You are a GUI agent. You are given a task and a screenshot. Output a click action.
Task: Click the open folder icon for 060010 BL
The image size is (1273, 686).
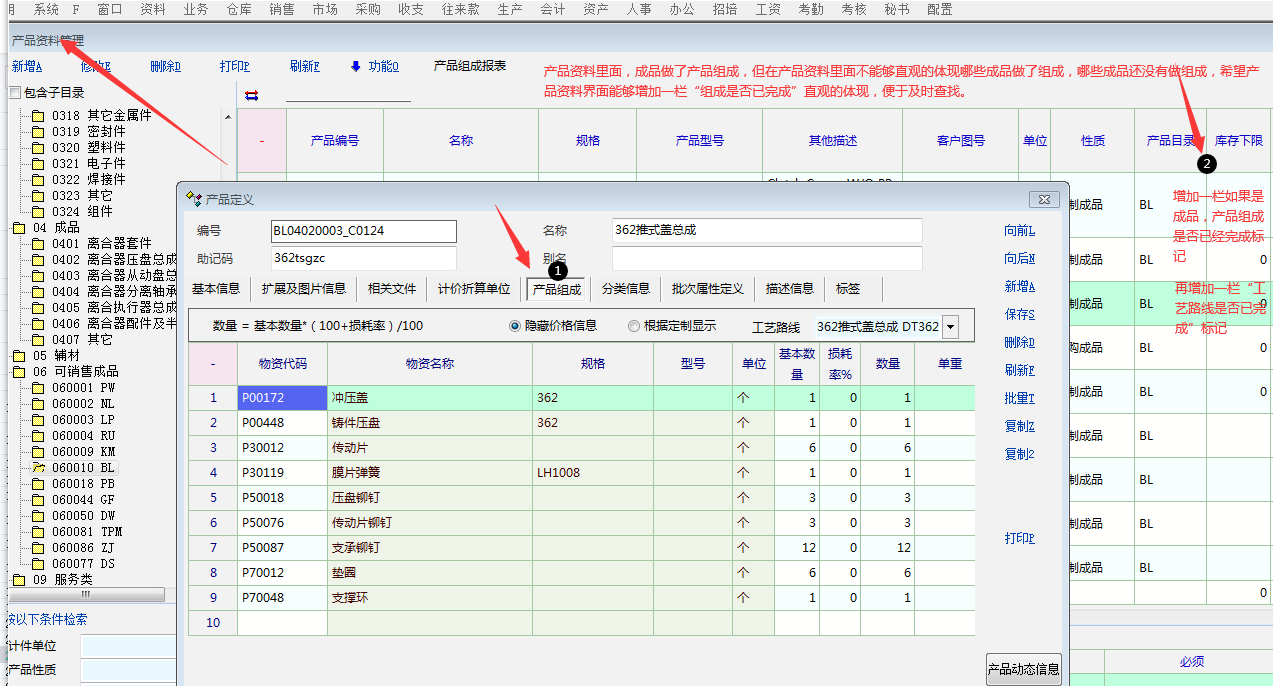38,468
